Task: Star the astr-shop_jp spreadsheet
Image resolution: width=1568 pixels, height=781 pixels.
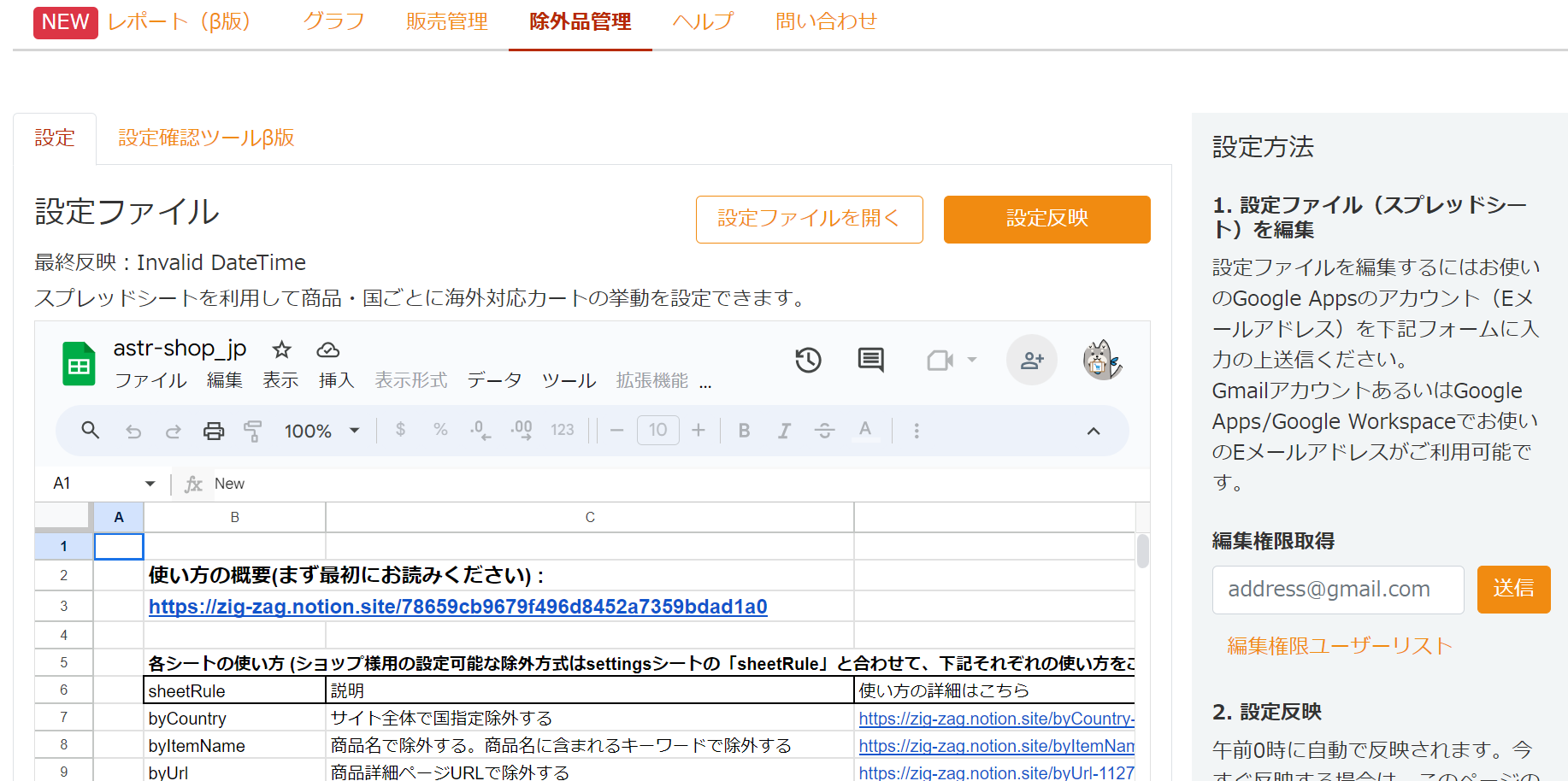Action: 282,349
